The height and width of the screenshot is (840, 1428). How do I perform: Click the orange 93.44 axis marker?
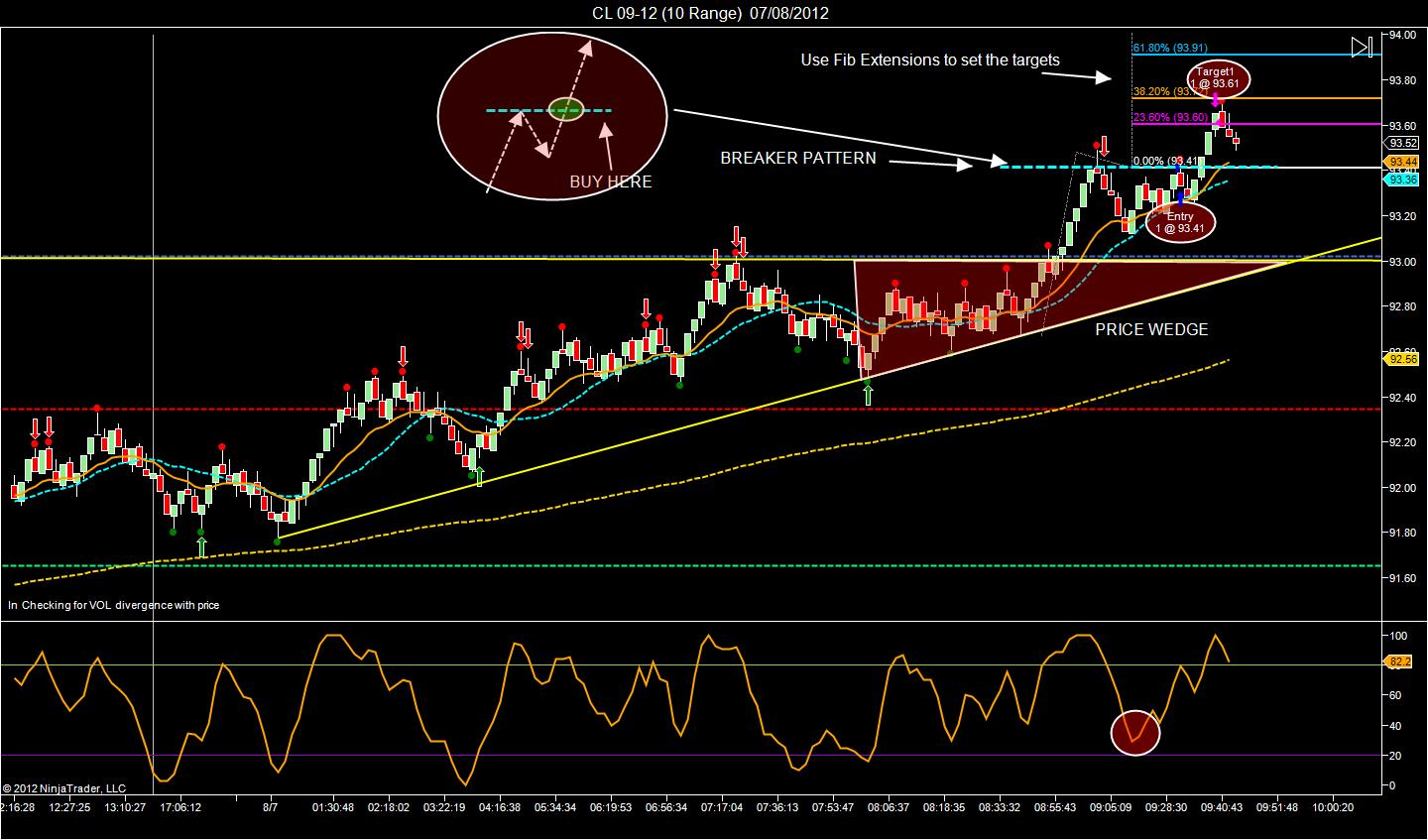1402,162
